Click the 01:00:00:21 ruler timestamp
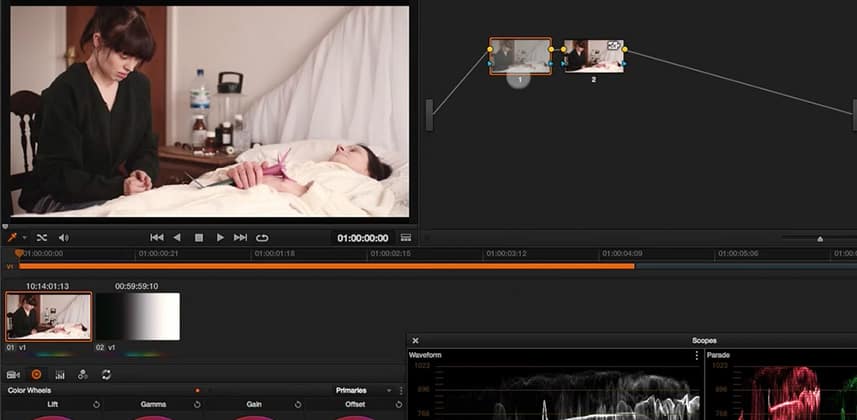This screenshot has height=420, width=857. coord(159,254)
